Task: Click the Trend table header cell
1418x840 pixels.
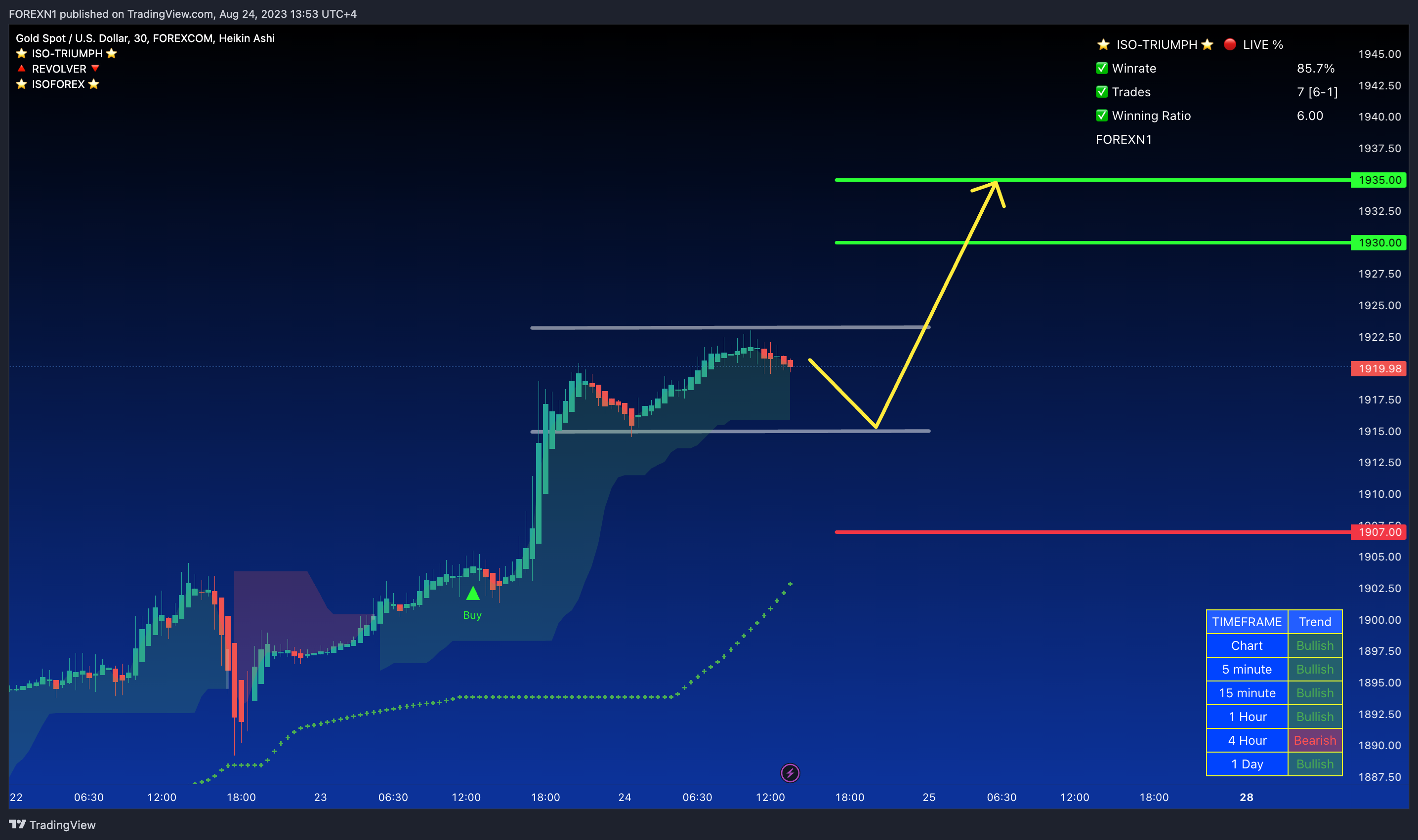Action: click(x=1315, y=622)
